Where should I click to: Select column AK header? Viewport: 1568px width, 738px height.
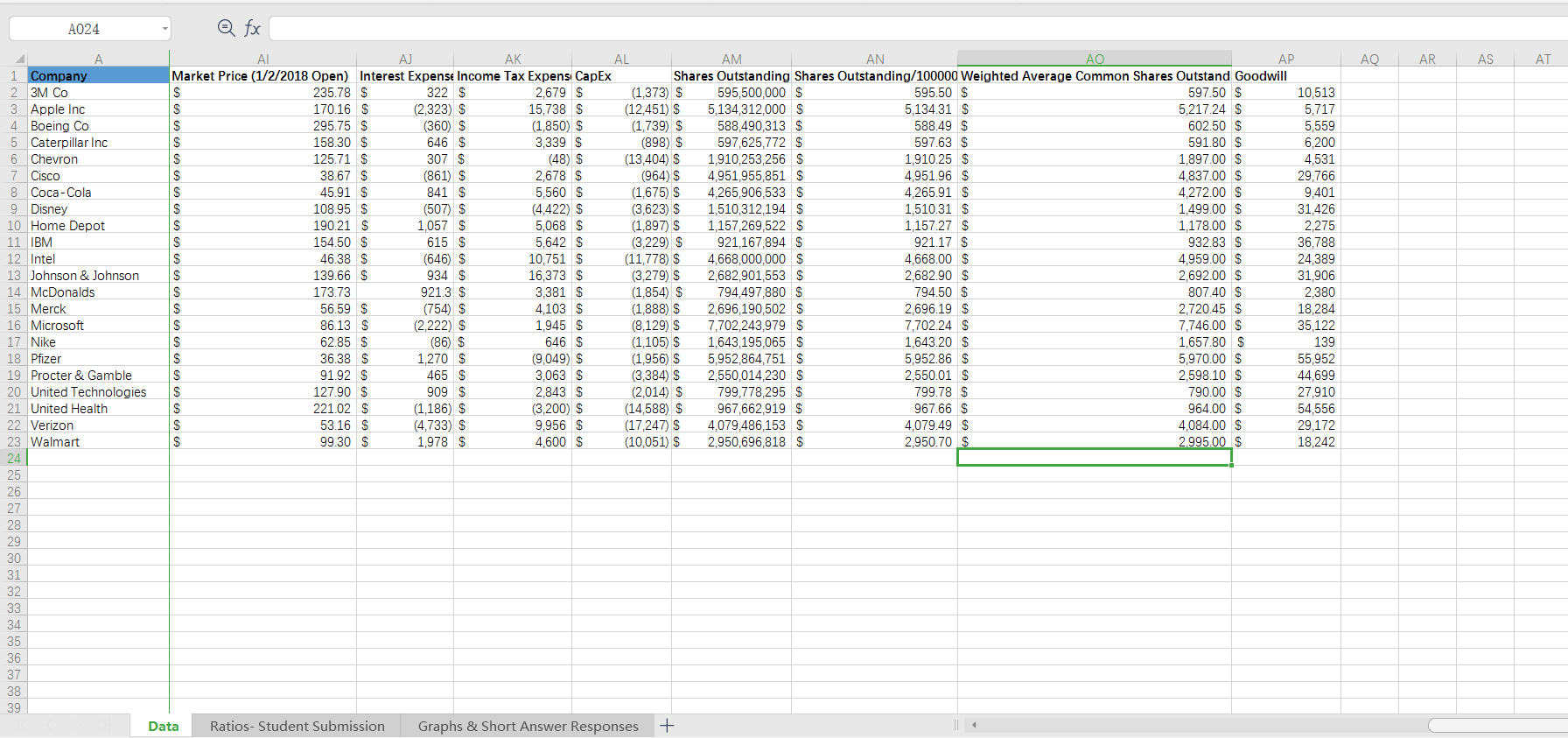click(x=513, y=59)
